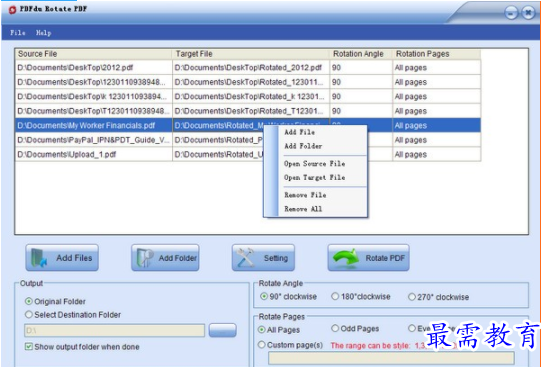Open the Setting button
The height and width of the screenshot is (367, 548).
click(263, 258)
